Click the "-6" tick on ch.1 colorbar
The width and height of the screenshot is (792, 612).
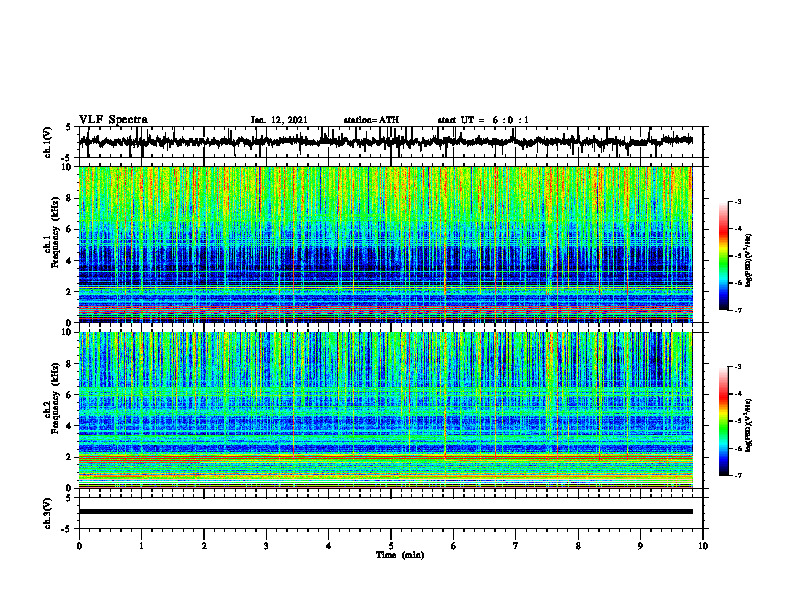tap(738, 283)
